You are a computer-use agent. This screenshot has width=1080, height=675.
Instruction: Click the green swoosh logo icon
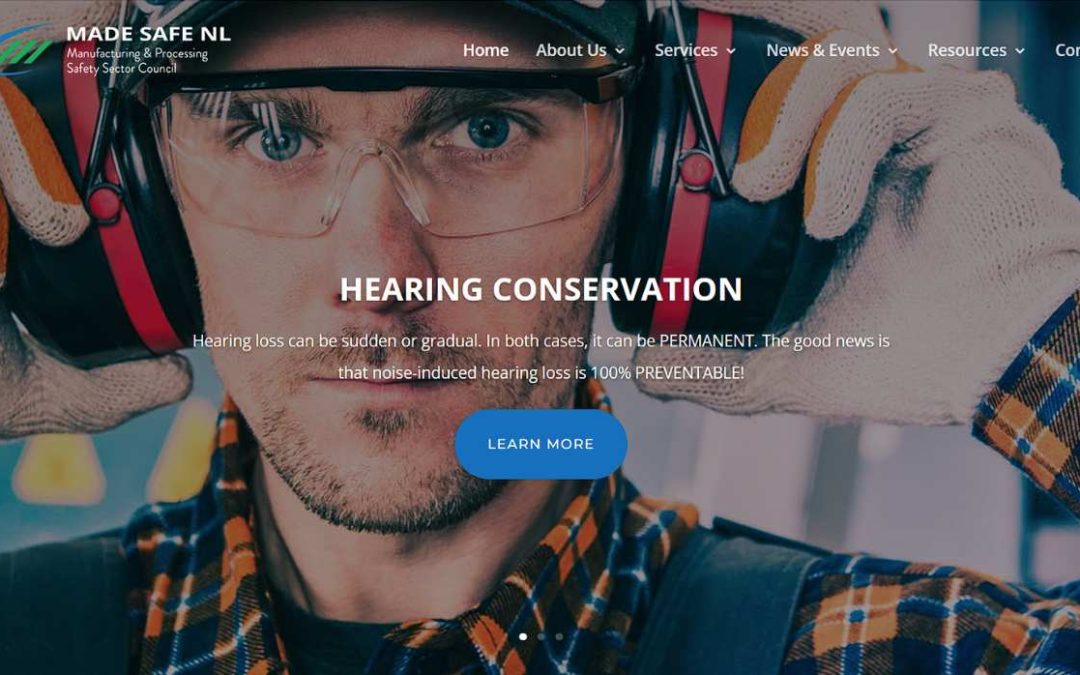24,50
